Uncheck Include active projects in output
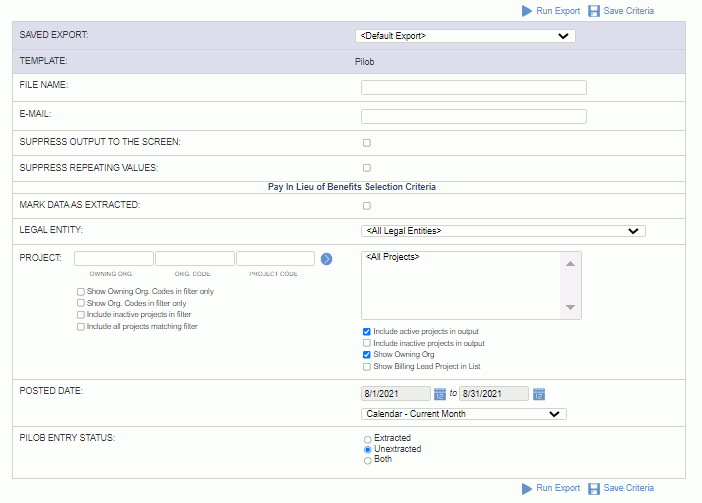This screenshot has width=702, height=503. pos(367,332)
